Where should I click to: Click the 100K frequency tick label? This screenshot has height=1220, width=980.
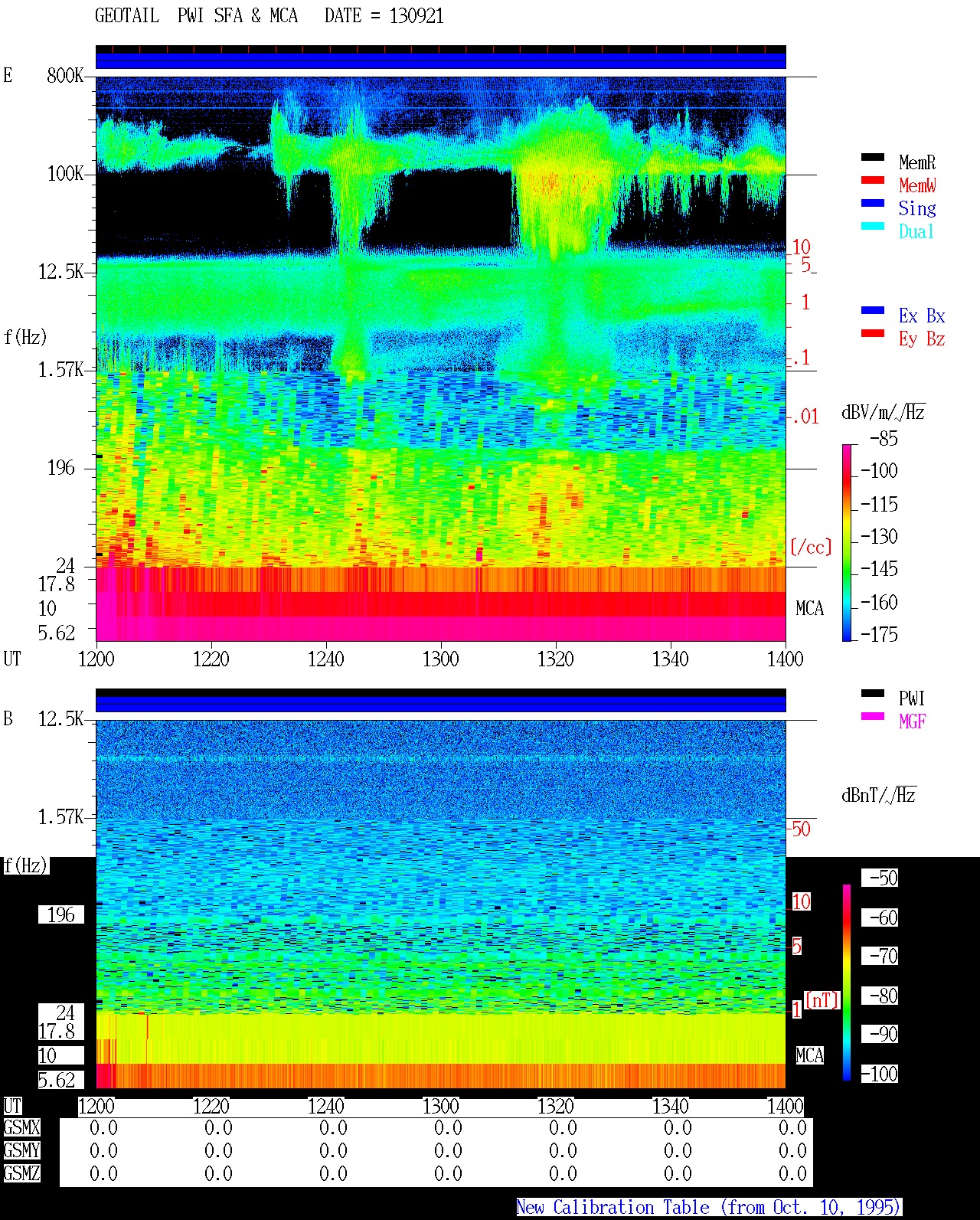[x=65, y=174]
